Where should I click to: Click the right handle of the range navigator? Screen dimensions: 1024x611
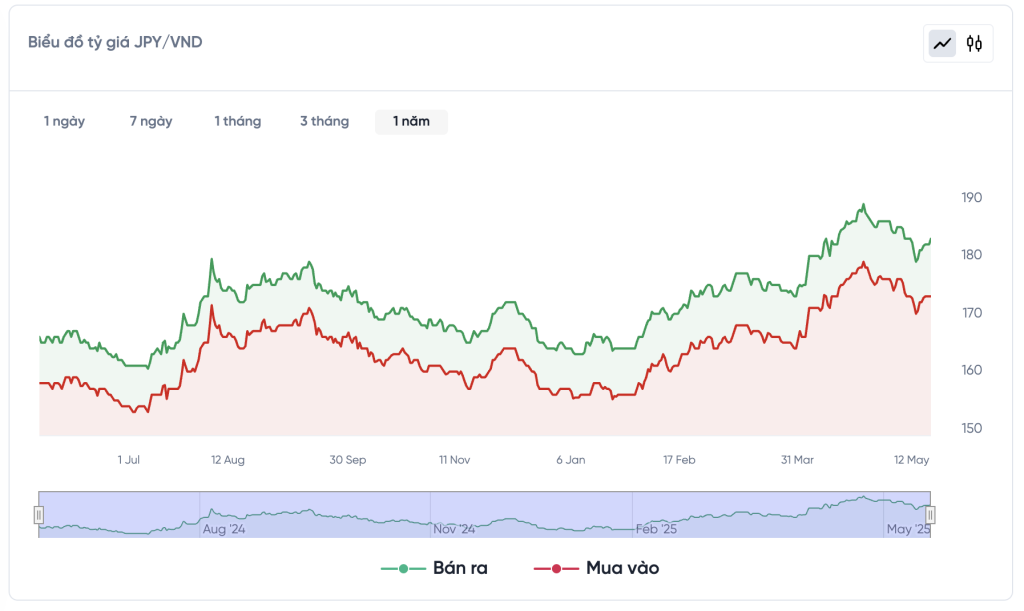(x=930, y=514)
